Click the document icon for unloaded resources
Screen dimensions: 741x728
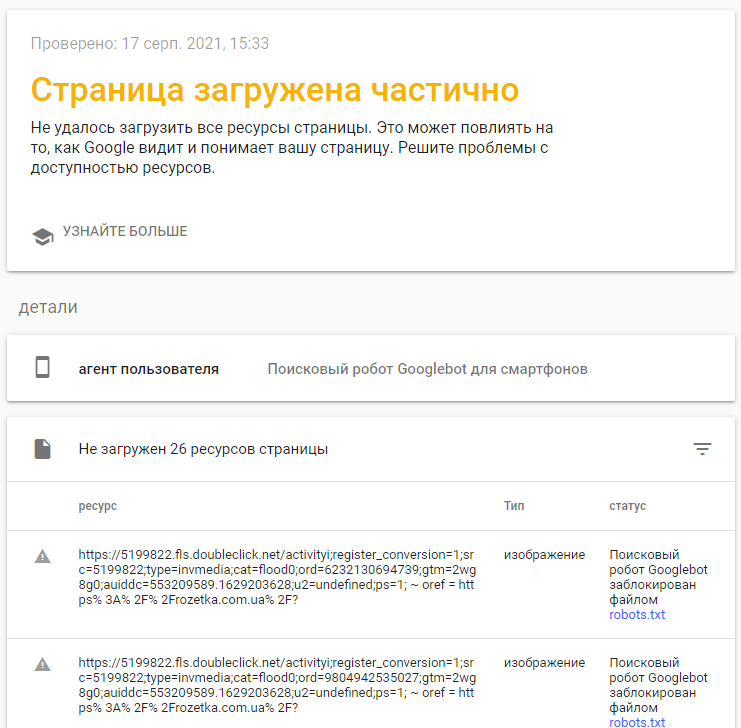coord(42,449)
